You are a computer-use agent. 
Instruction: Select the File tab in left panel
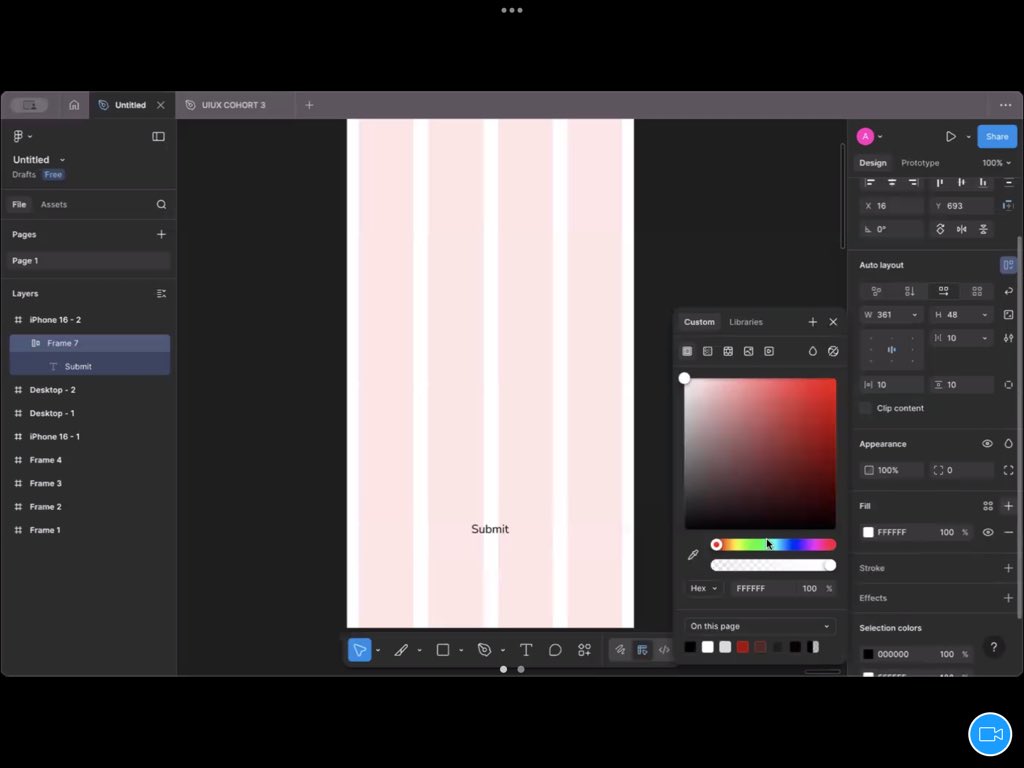pos(19,204)
